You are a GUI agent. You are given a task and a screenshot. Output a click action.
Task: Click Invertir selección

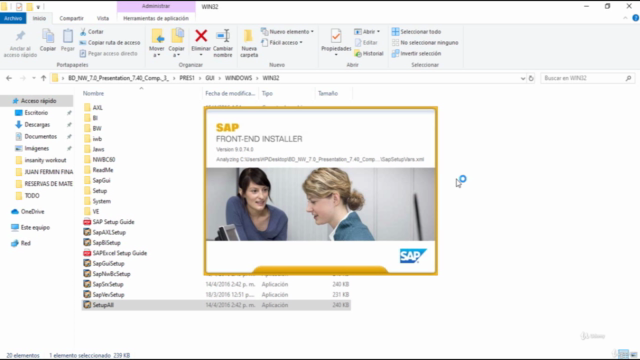[416, 53]
